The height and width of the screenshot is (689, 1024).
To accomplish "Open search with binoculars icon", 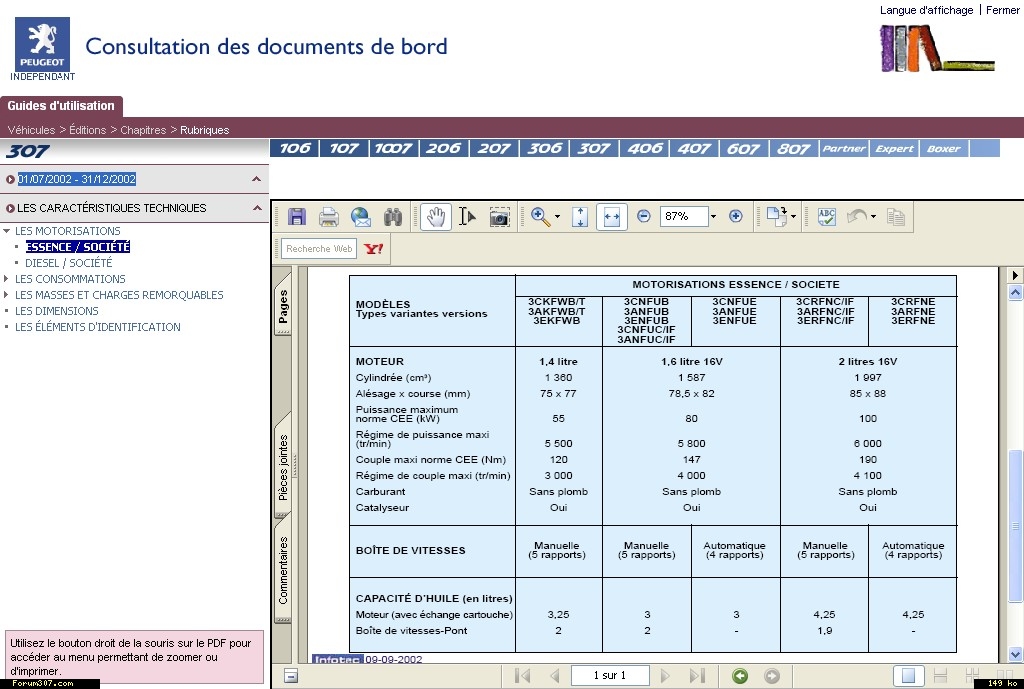I will (x=392, y=217).
